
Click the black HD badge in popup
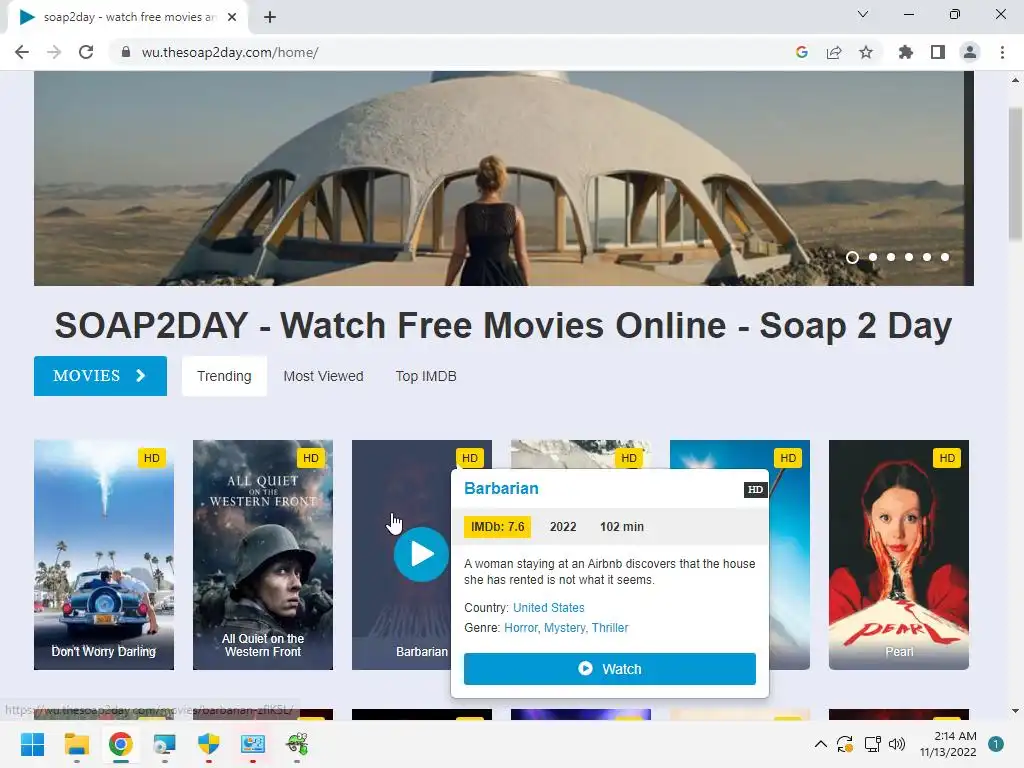755,489
